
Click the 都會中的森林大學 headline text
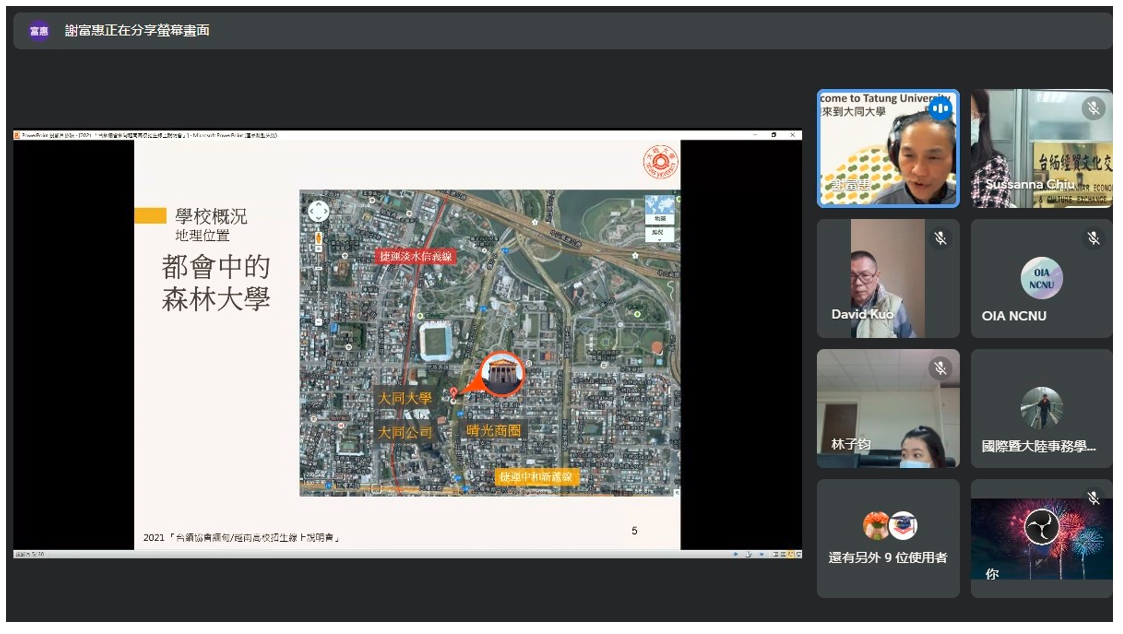click(216, 283)
